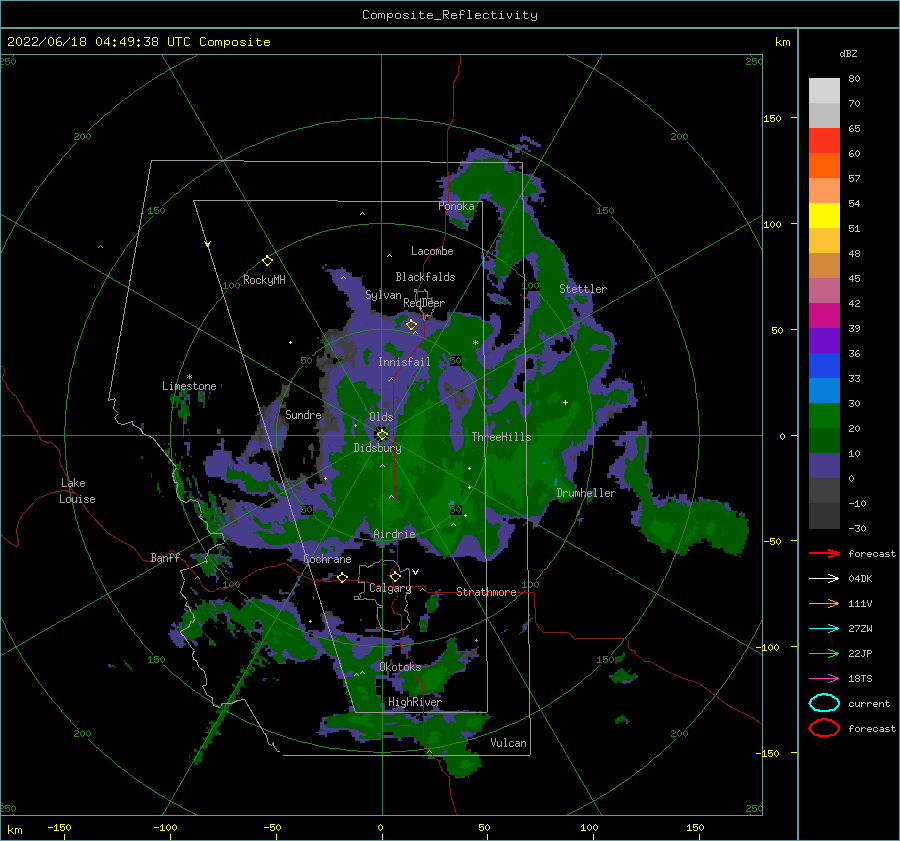
Task: Click the Calgary city label
Action: (390, 588)
